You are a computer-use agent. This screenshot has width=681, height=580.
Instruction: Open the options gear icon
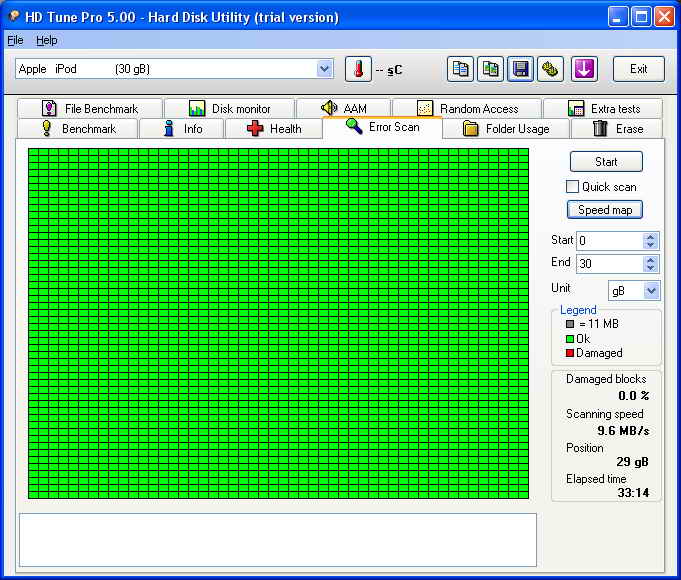pos(550,69)
